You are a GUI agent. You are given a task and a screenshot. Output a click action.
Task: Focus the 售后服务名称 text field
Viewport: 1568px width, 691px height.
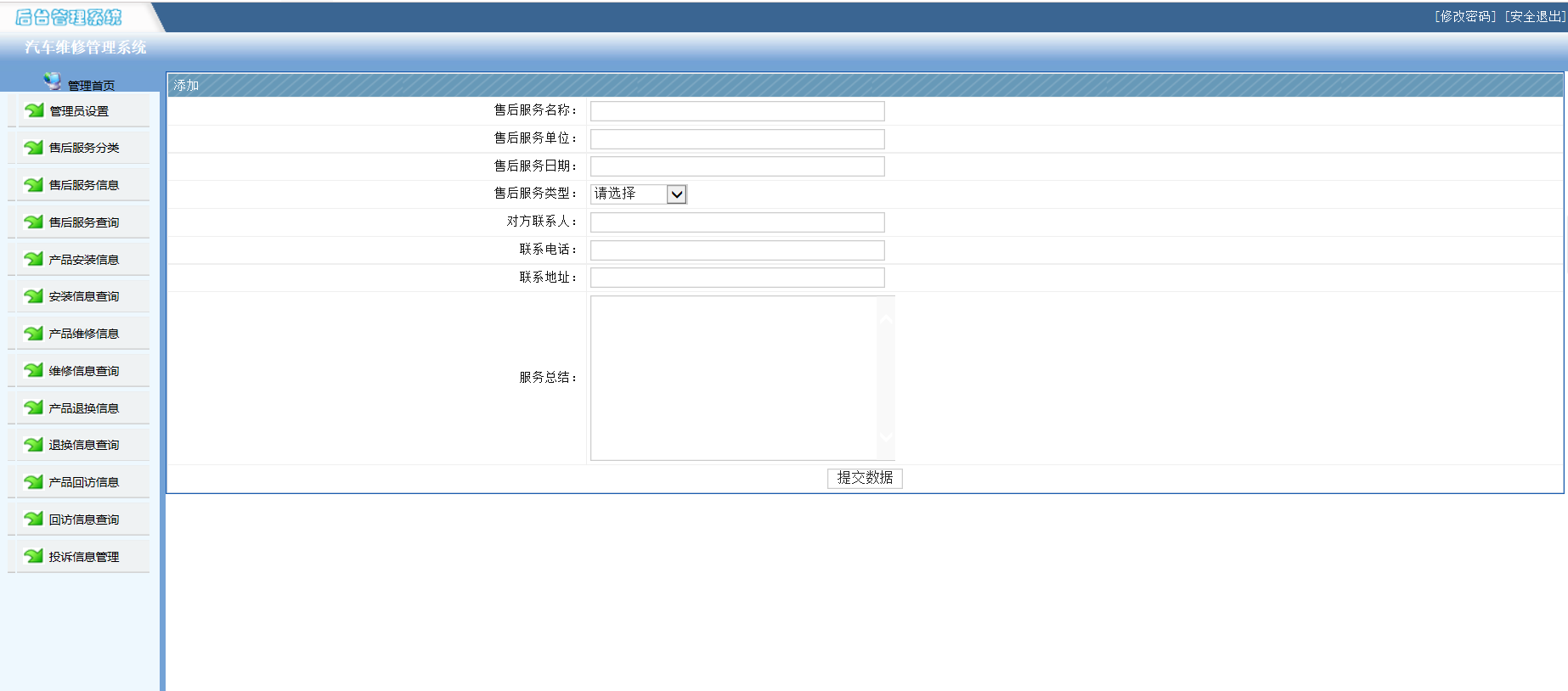pos(737,111)
